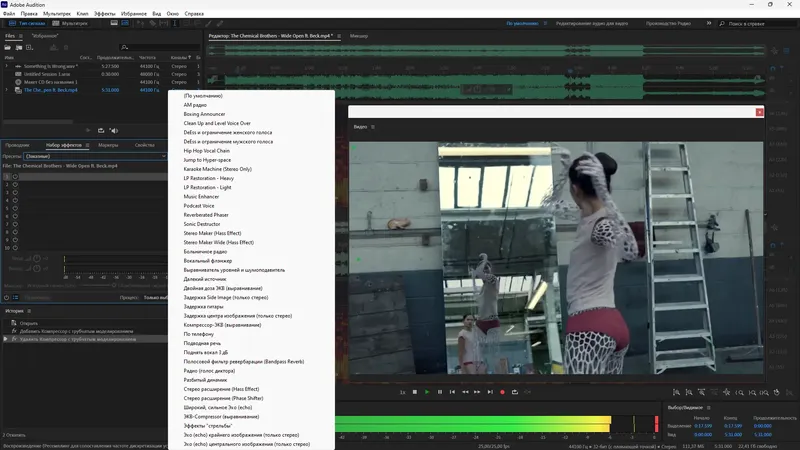
Task: Switch to the Свойства tab
Action: pyautogui.click(x=144, y=145)
